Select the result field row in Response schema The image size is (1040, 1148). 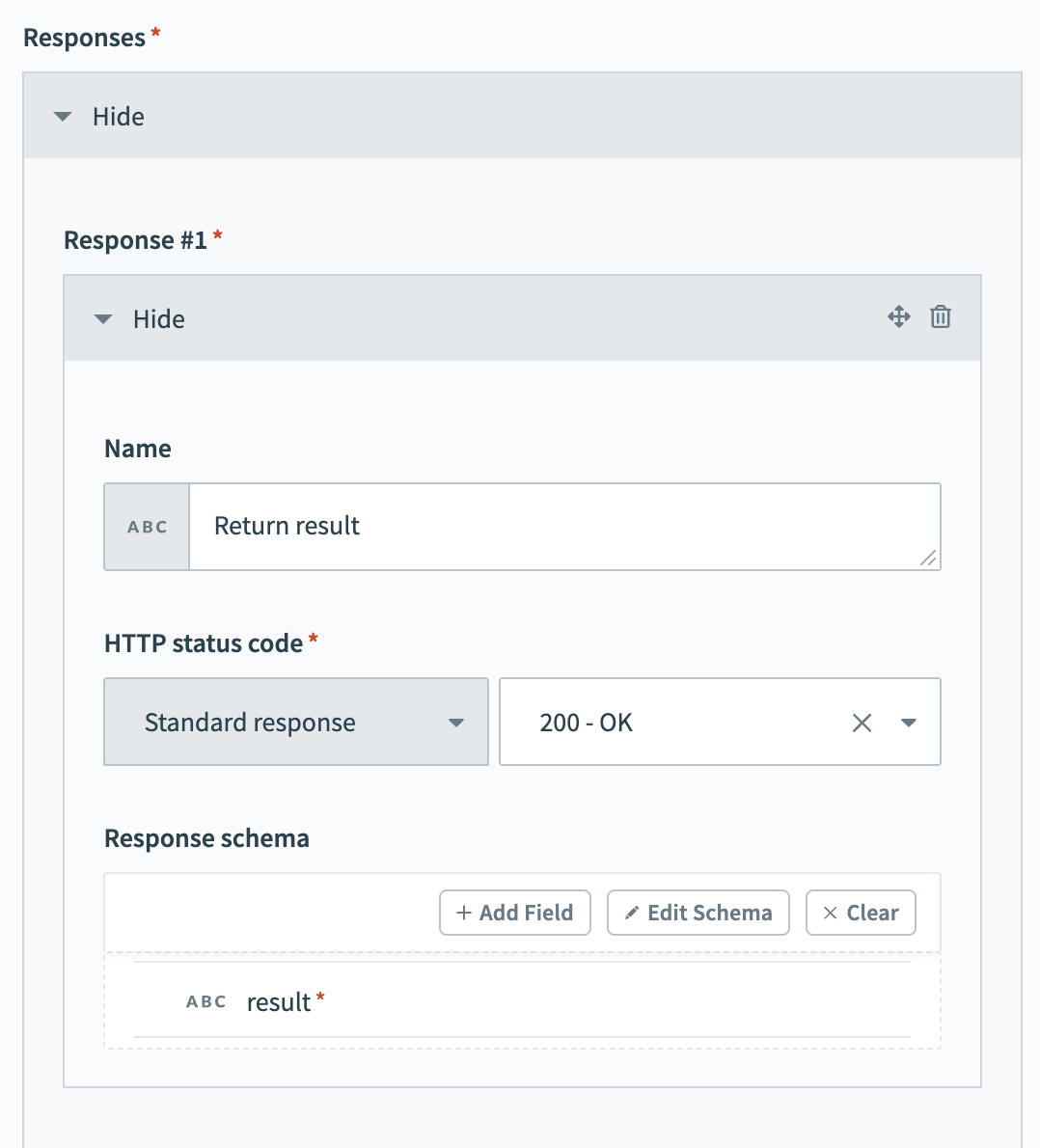(522, 1002)
